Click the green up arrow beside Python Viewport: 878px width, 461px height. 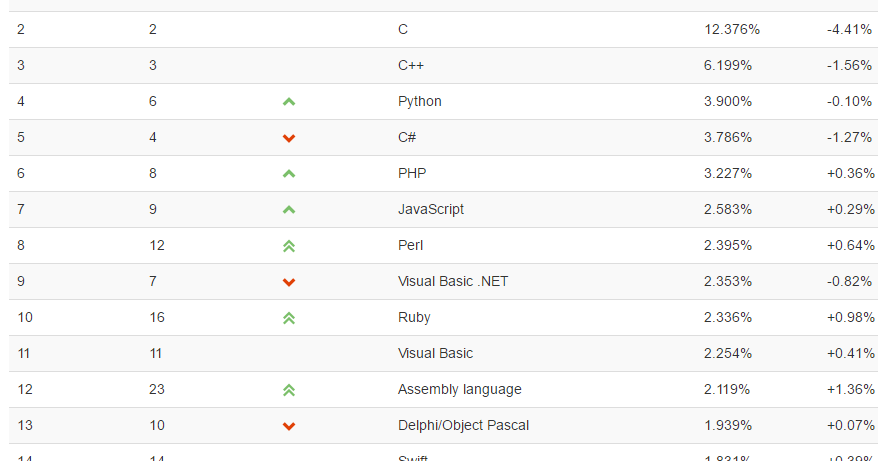coord(289,102)
